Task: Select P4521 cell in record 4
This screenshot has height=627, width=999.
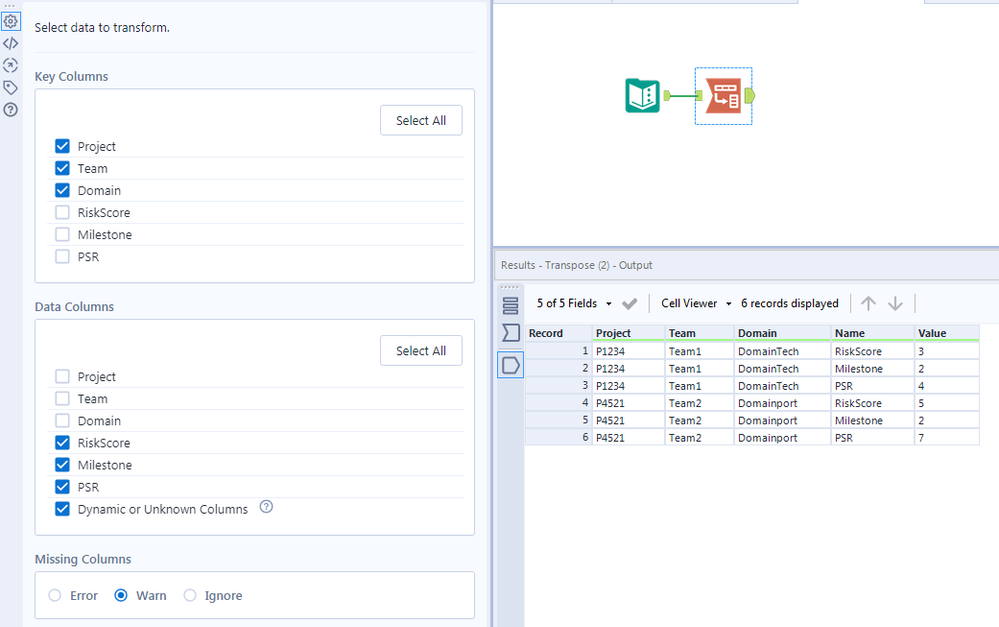Action: point(628,403)
